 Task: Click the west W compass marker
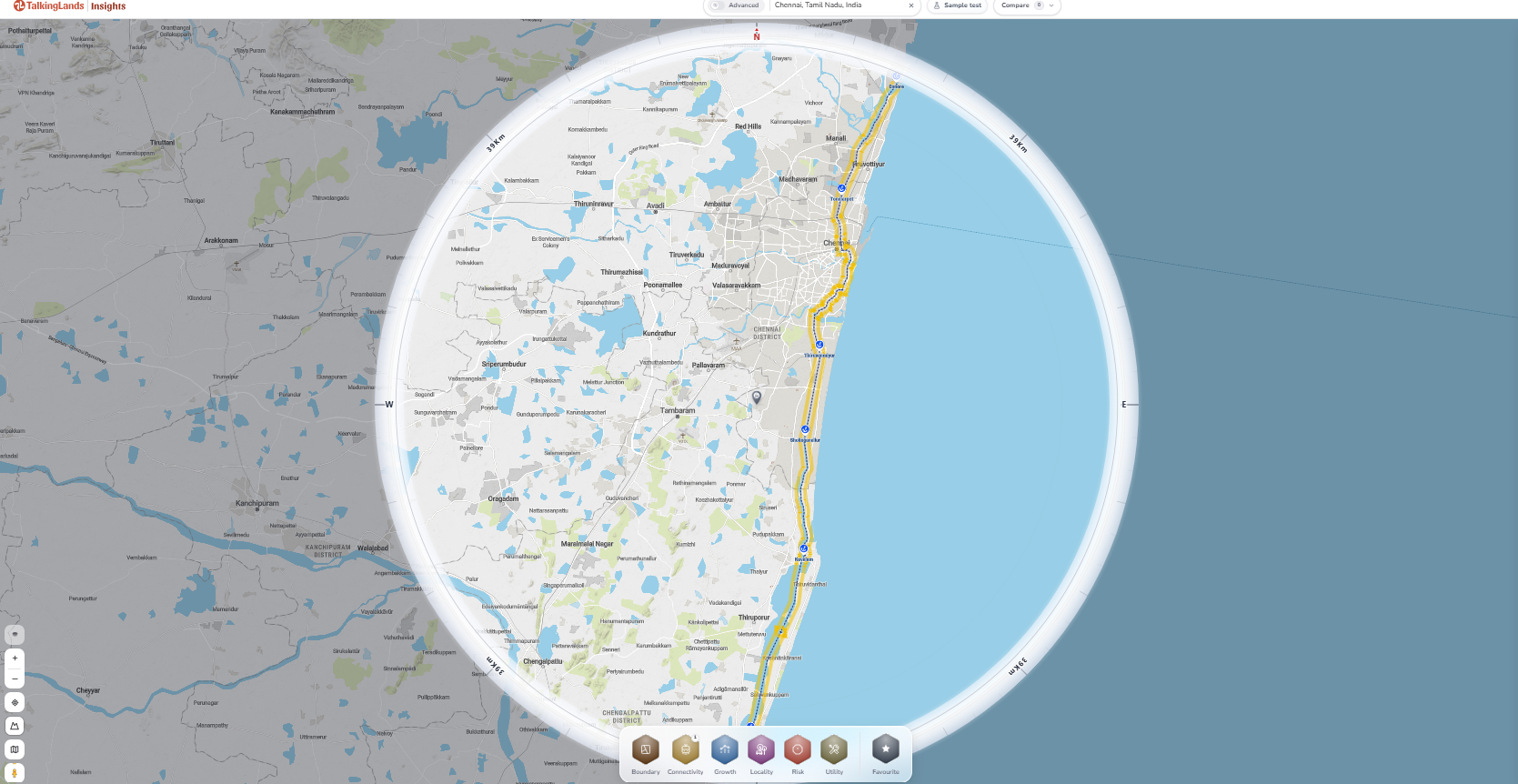(x=389, y=405)
